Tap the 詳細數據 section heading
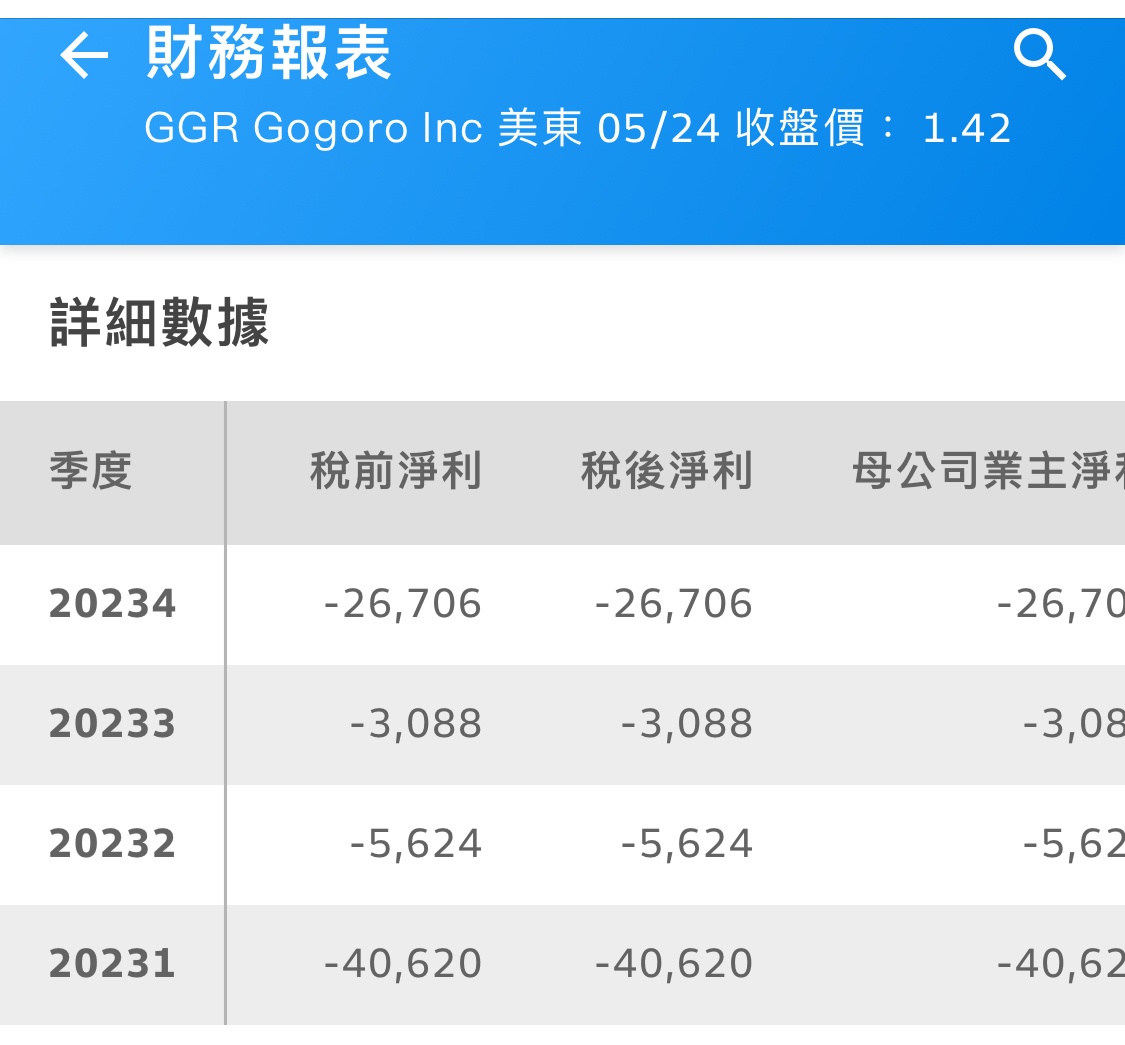 pyautogui.click(x=160, y=324)
